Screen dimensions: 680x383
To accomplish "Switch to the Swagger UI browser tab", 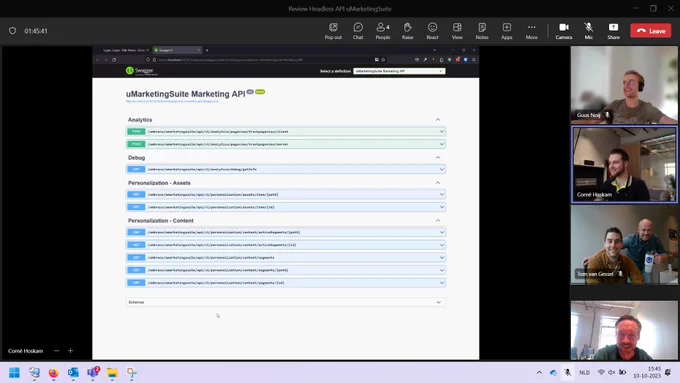I will [x=177, y=50].
